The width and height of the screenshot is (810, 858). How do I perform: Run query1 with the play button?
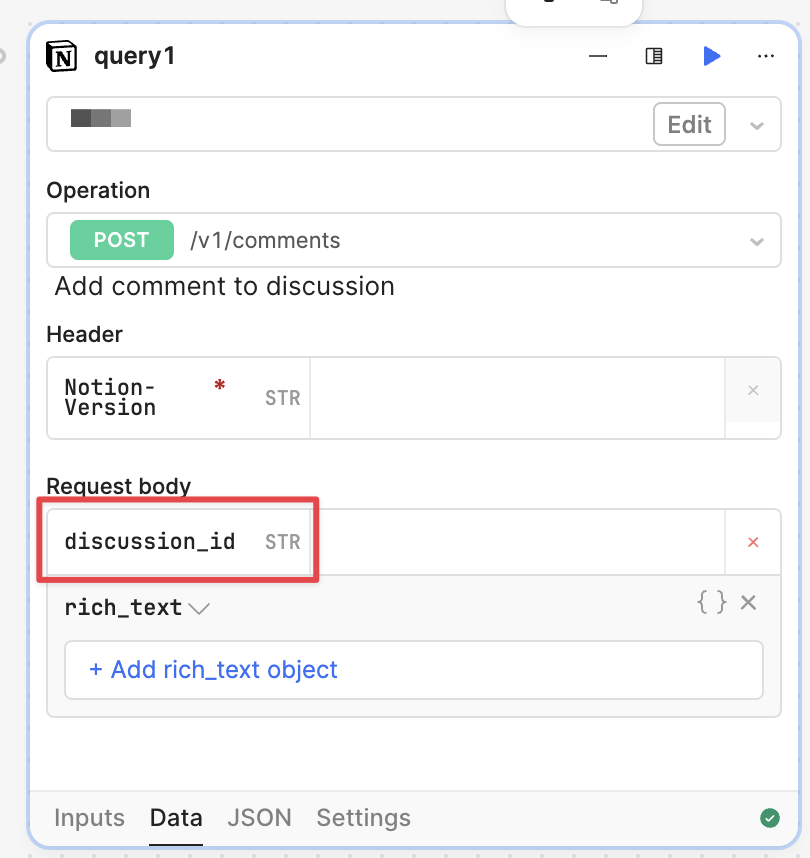click(x=711, y=57)
